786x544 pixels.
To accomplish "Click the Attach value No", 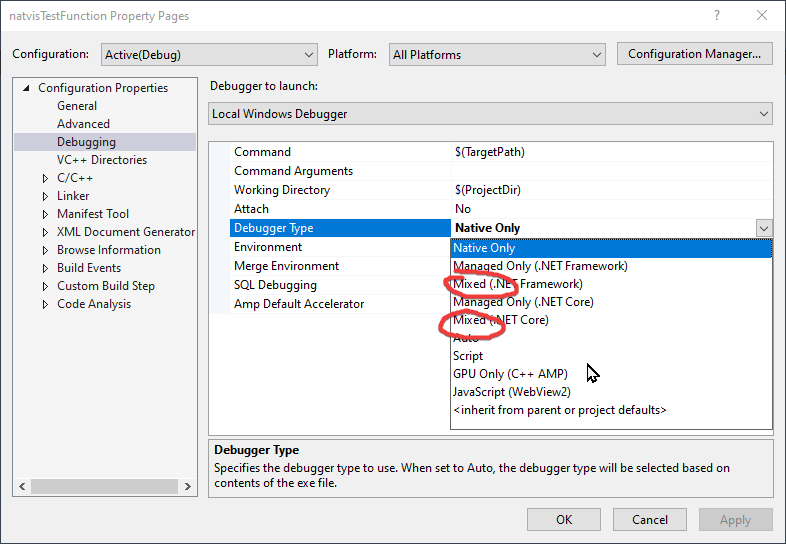I will click(x=463, y=209).
